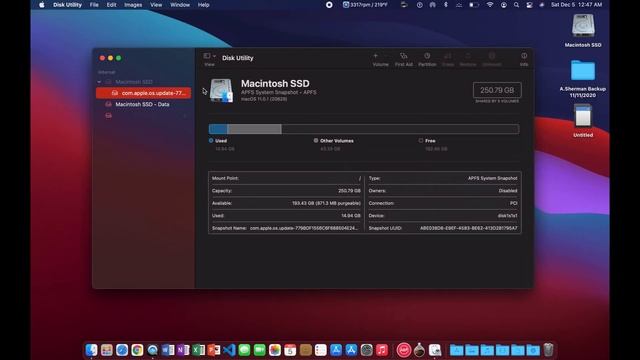Open FaceTime from the Dock

(x=260, y=350)
